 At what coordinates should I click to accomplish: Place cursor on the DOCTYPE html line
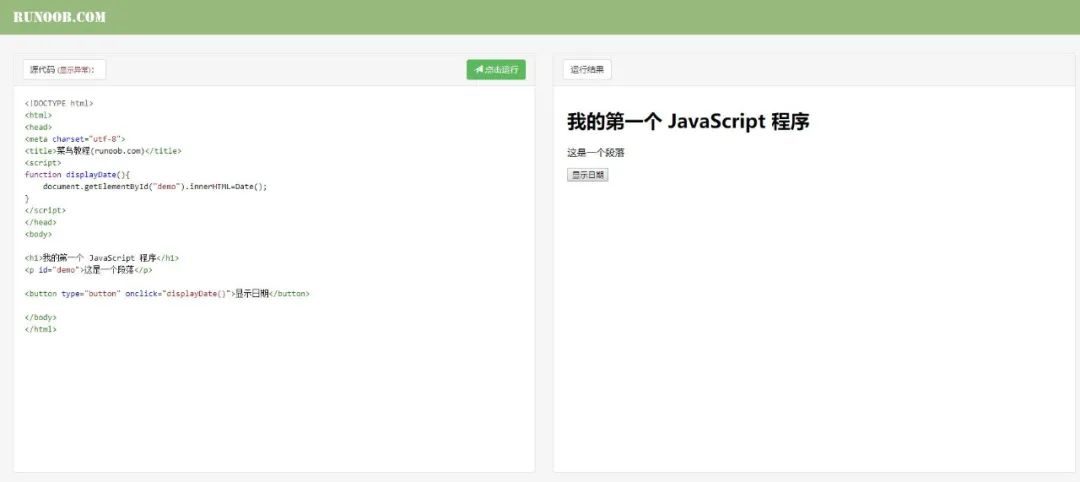tap(59, 103)
